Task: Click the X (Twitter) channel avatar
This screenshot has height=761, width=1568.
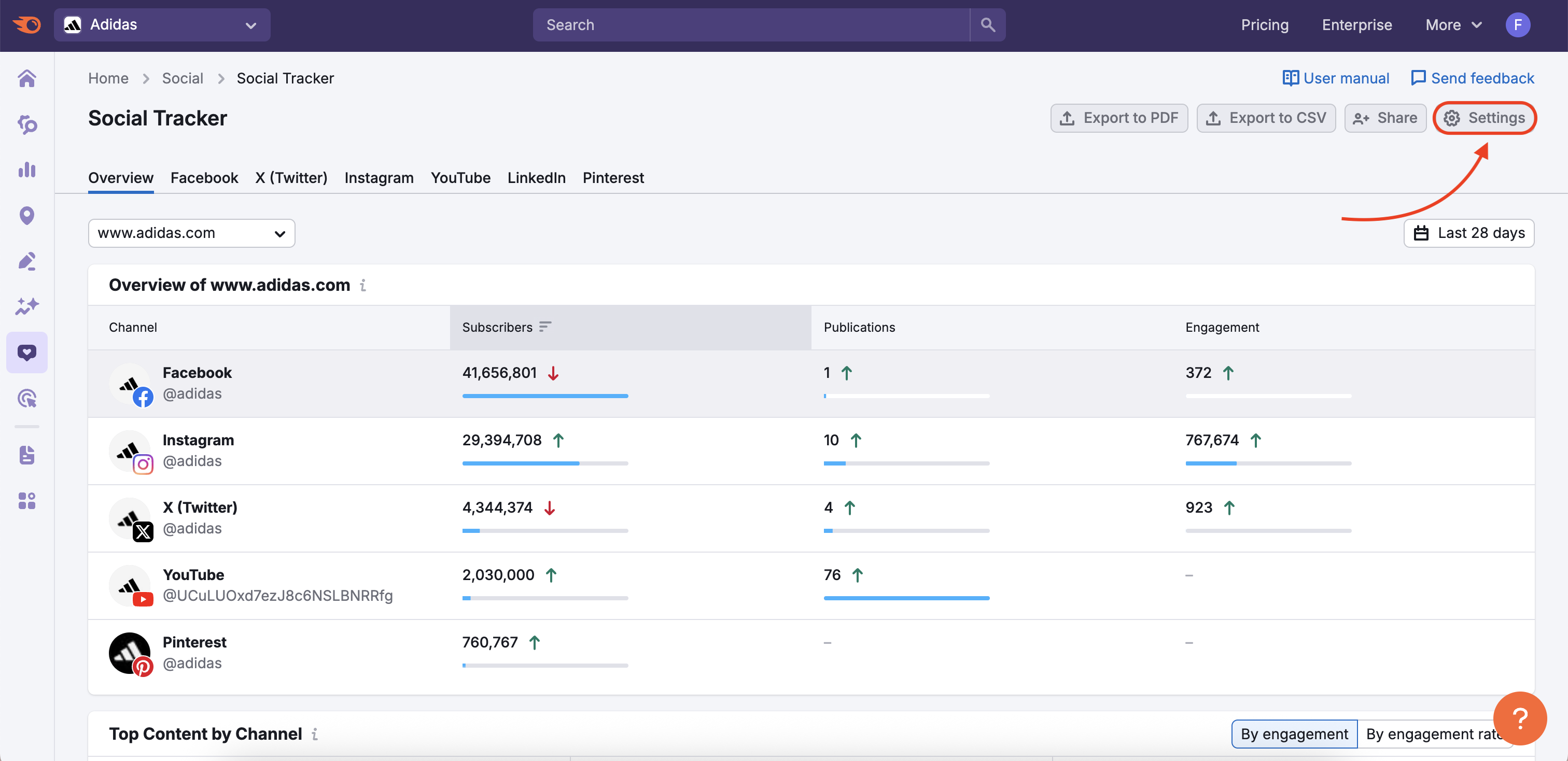Action: (x=130, y=519)
